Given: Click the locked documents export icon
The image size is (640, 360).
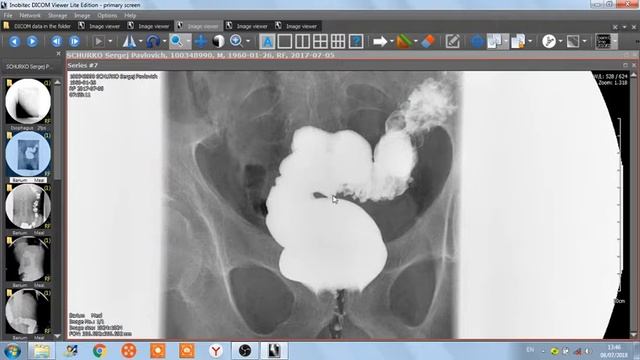Looking at the screenshot, I should click(x=518, y=41).
